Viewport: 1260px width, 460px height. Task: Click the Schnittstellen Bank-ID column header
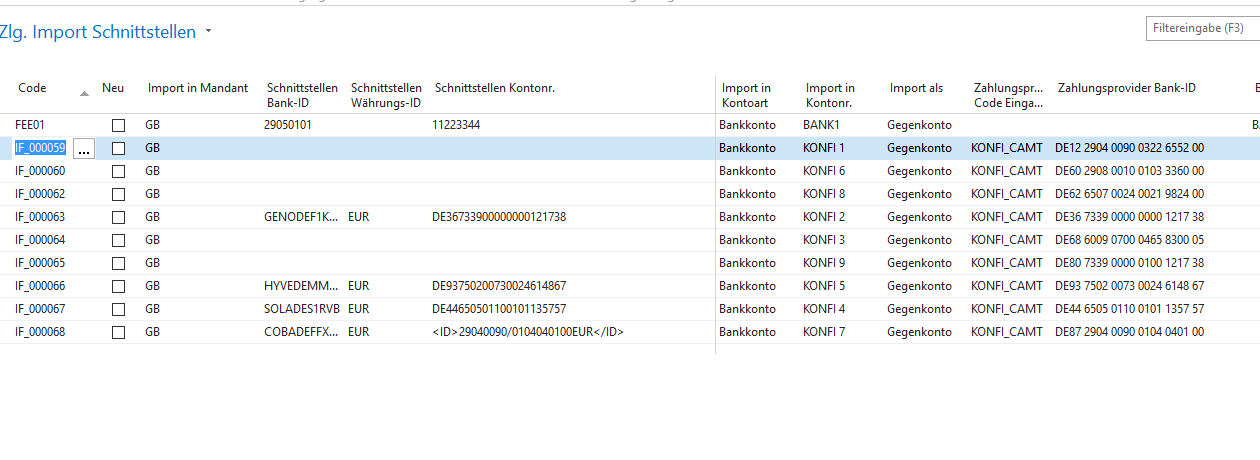[302, 95]
